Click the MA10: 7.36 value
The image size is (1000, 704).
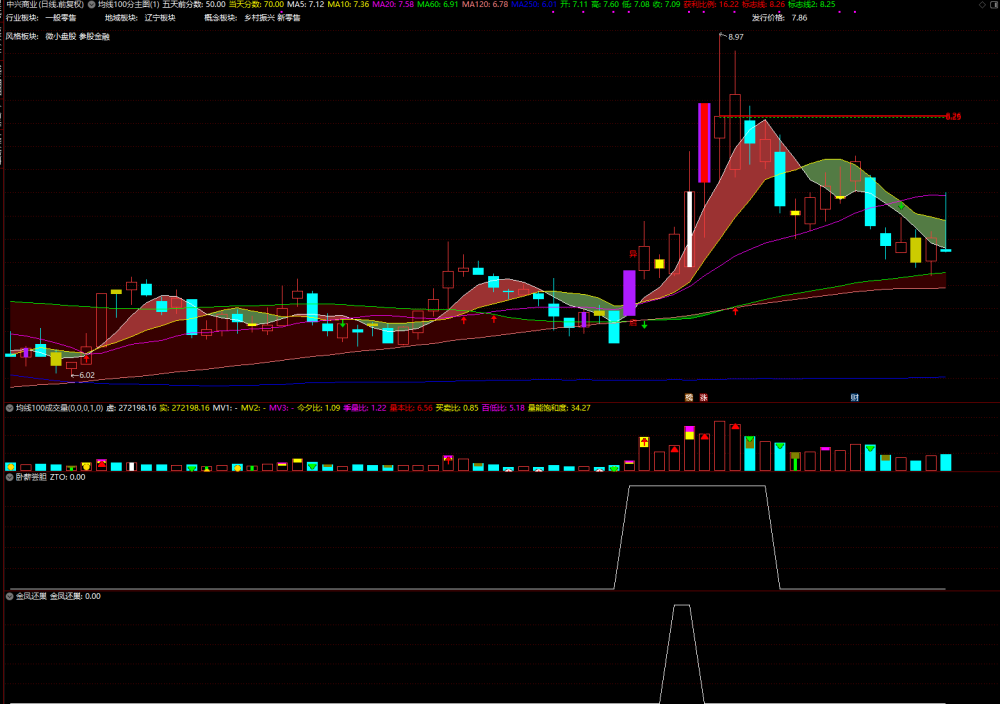348,4
